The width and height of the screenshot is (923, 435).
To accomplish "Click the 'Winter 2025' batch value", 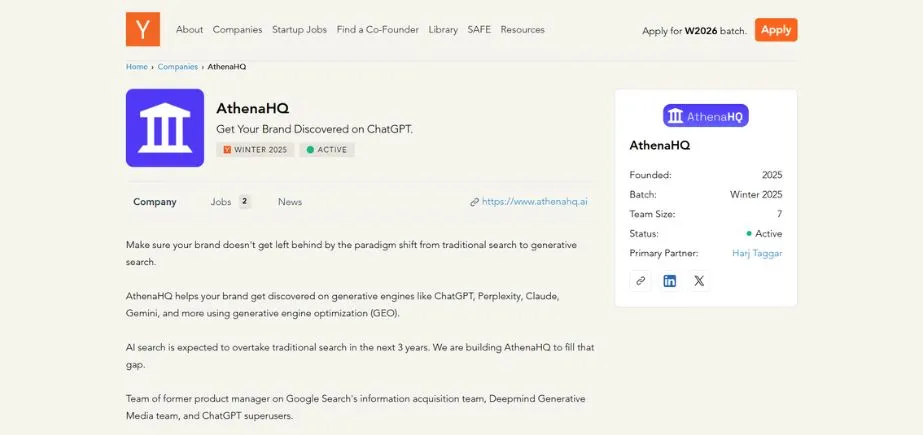I will click(x=756, y=194).
